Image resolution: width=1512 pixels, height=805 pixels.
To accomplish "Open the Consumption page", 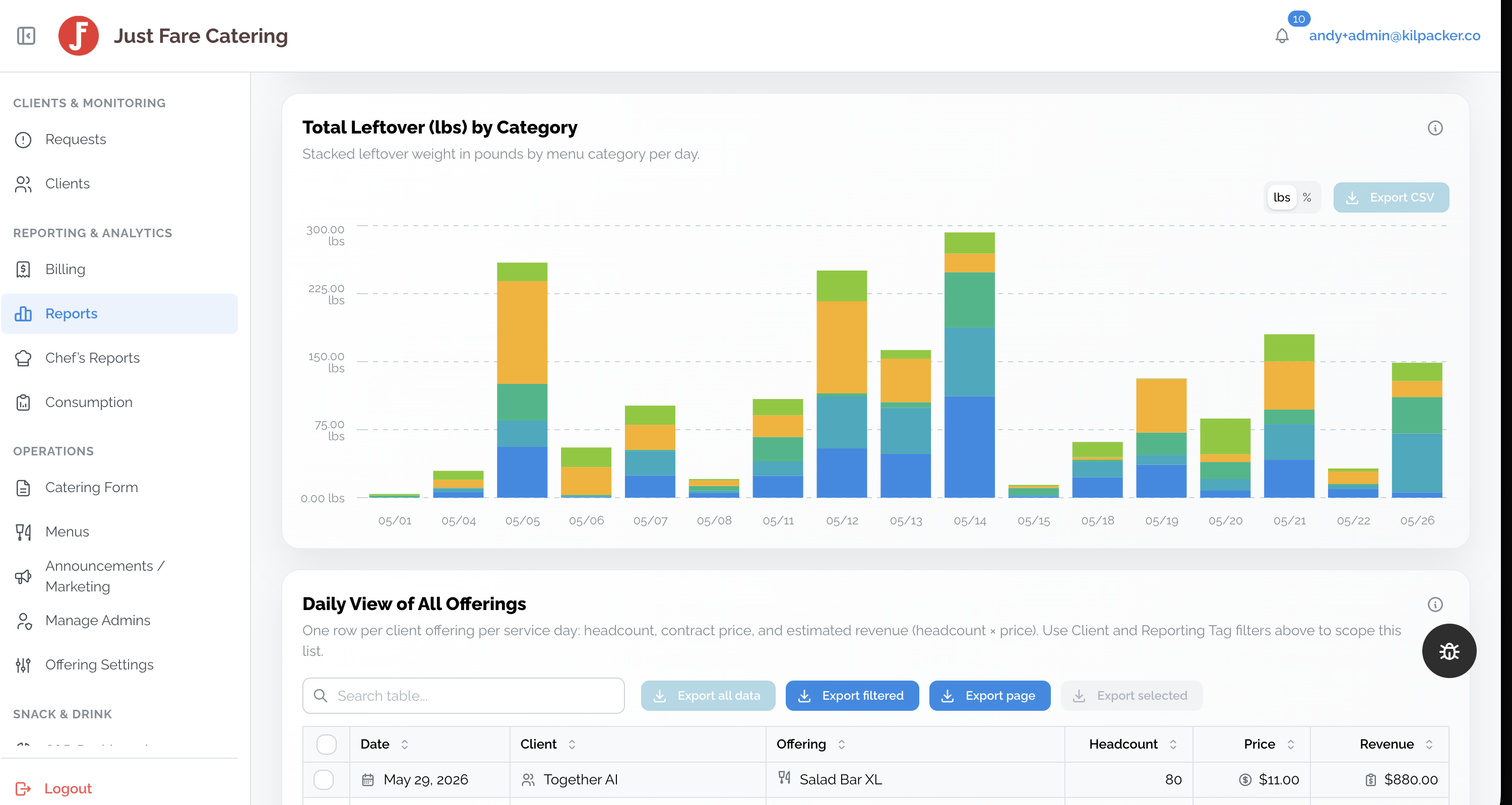I will point(120,402).
